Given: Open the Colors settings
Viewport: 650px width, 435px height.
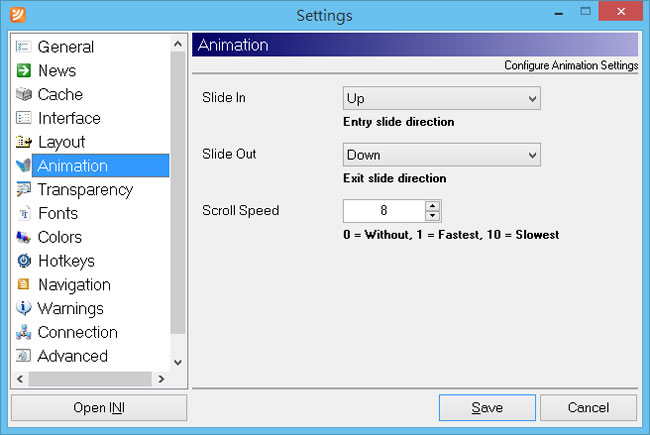Looking at the screenshot, I should coord(60,237).
